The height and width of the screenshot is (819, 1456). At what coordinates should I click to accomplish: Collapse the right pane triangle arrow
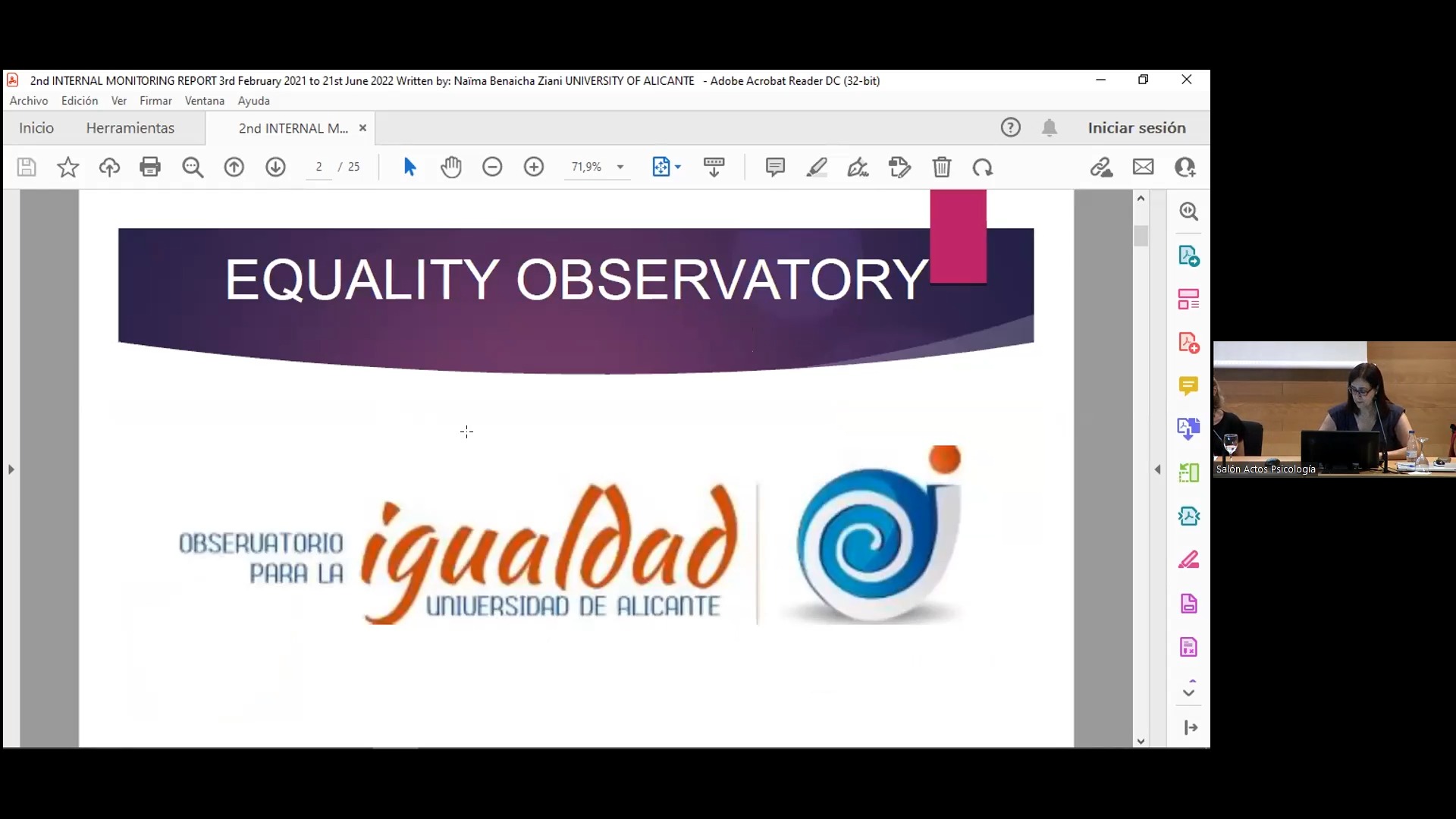1157,469
